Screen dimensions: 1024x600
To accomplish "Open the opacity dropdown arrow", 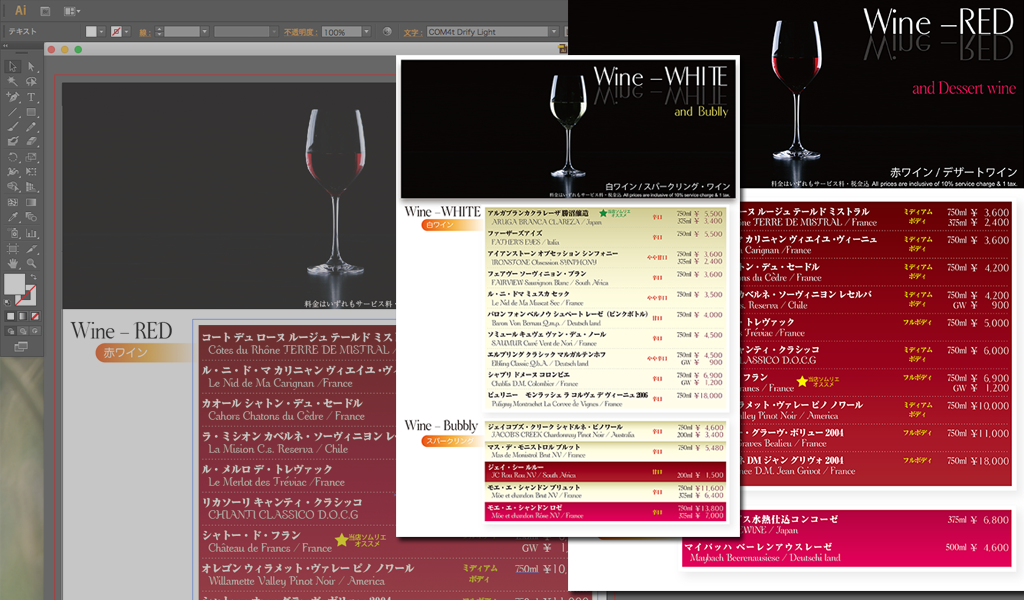I will click(x=366, y=31).
